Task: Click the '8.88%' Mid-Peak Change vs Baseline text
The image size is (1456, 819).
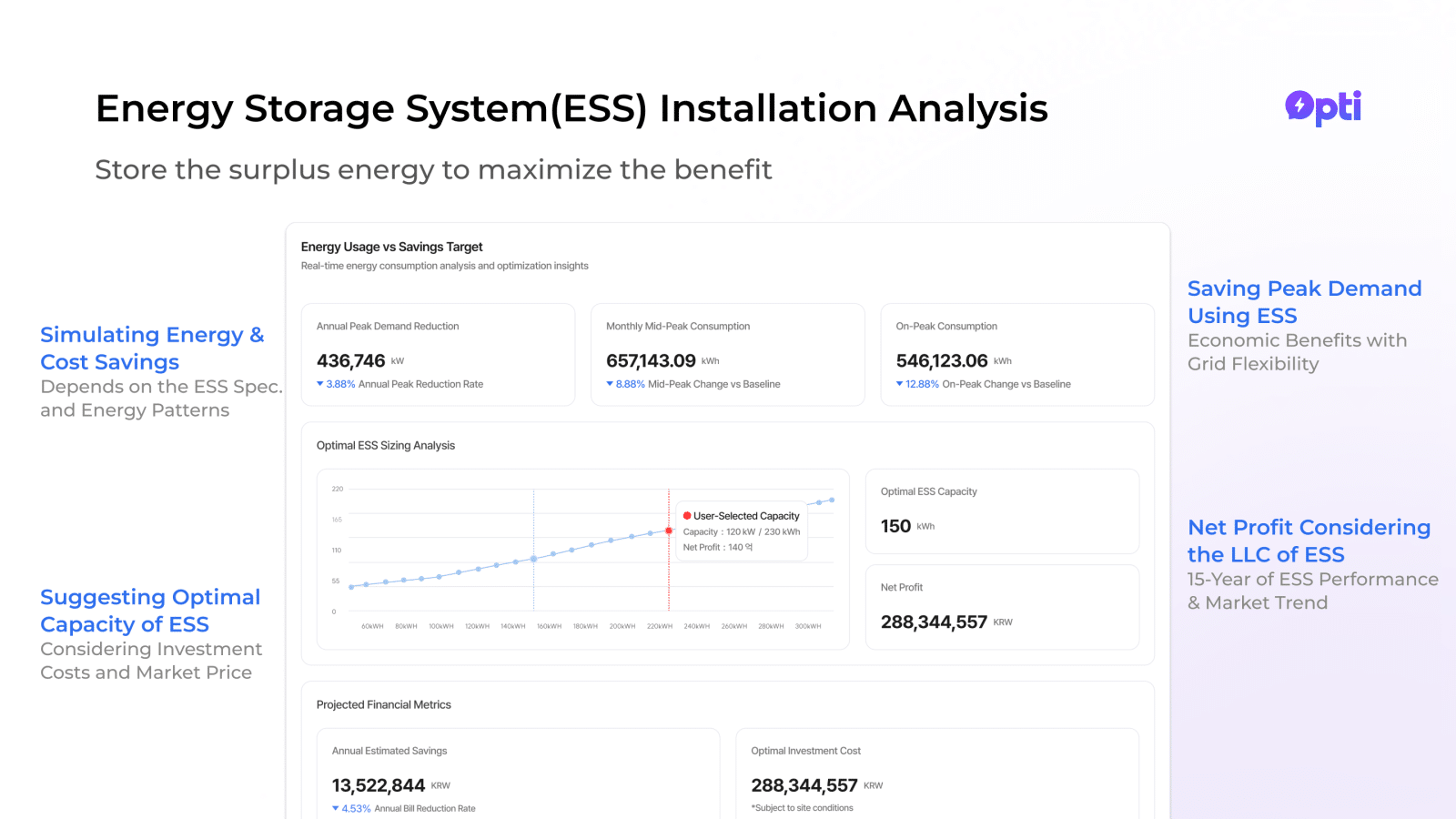Action: coord(698,384)
